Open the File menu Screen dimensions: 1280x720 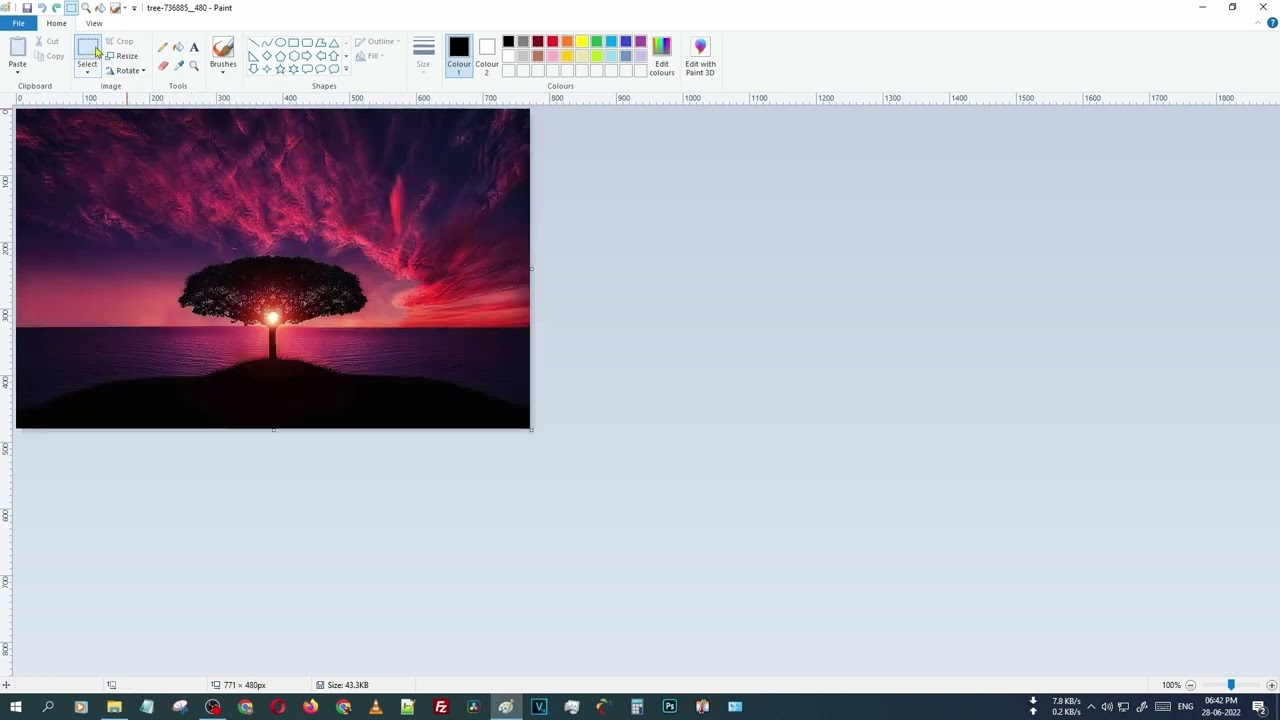point(18,23)
